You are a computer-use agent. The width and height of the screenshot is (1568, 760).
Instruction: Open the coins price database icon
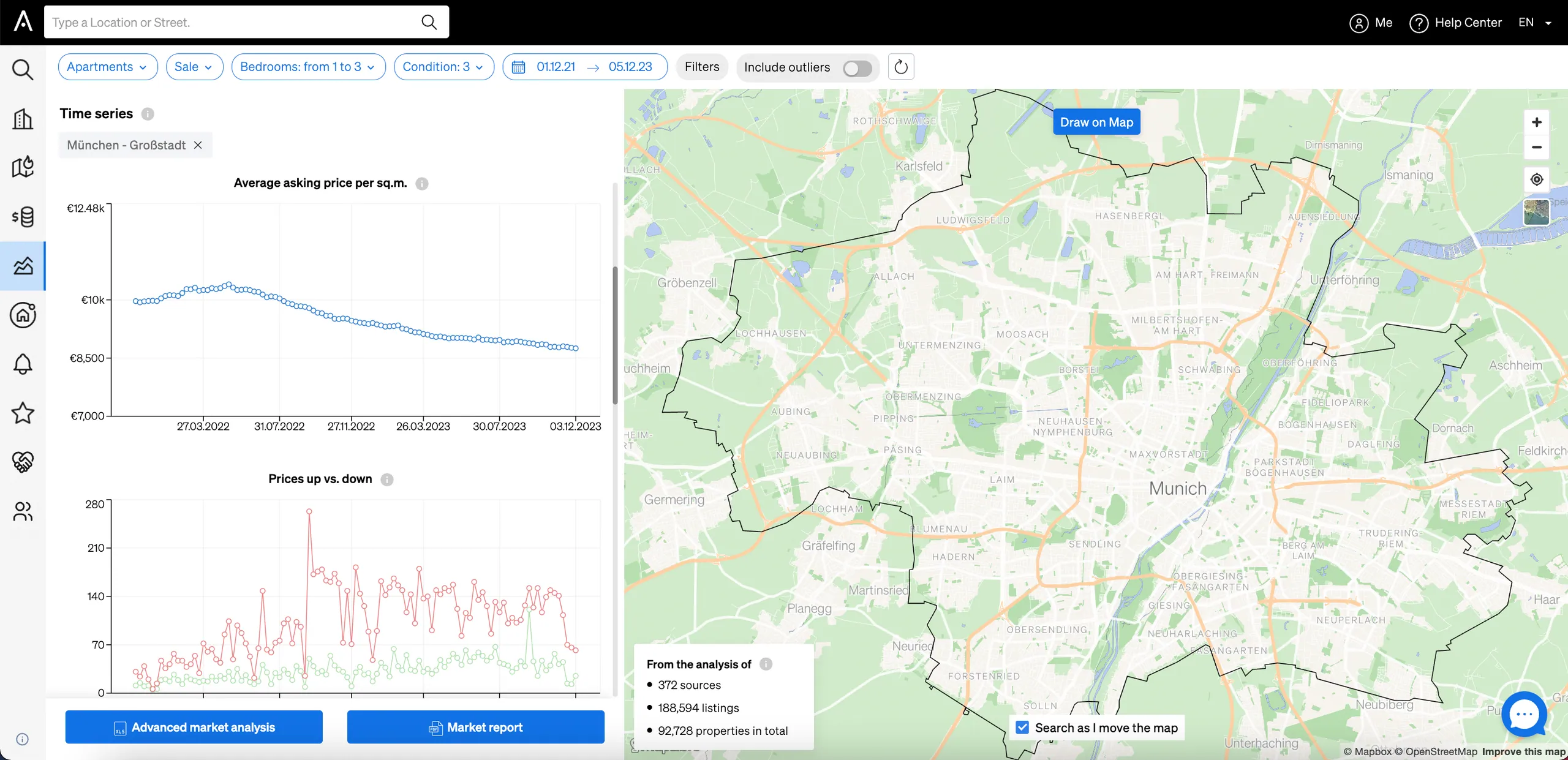[23, 216]
